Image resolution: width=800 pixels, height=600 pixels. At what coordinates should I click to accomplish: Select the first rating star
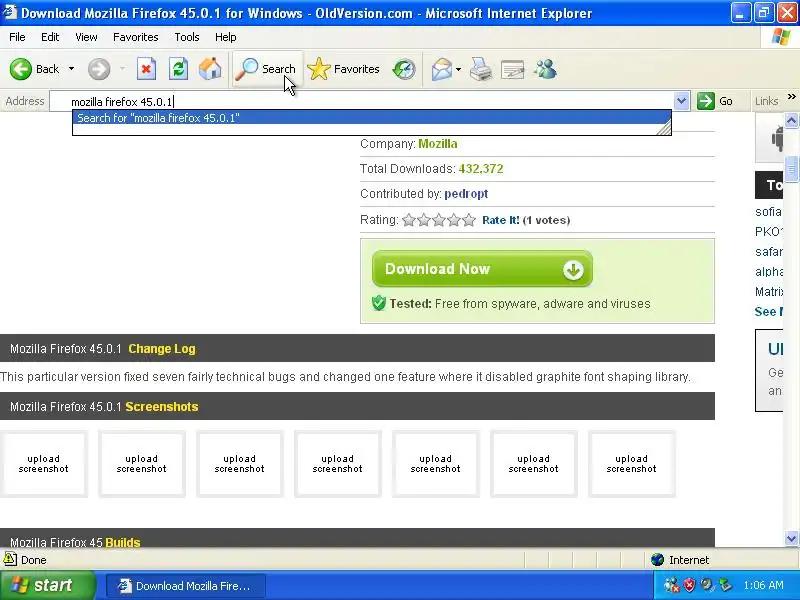(408, 220)
